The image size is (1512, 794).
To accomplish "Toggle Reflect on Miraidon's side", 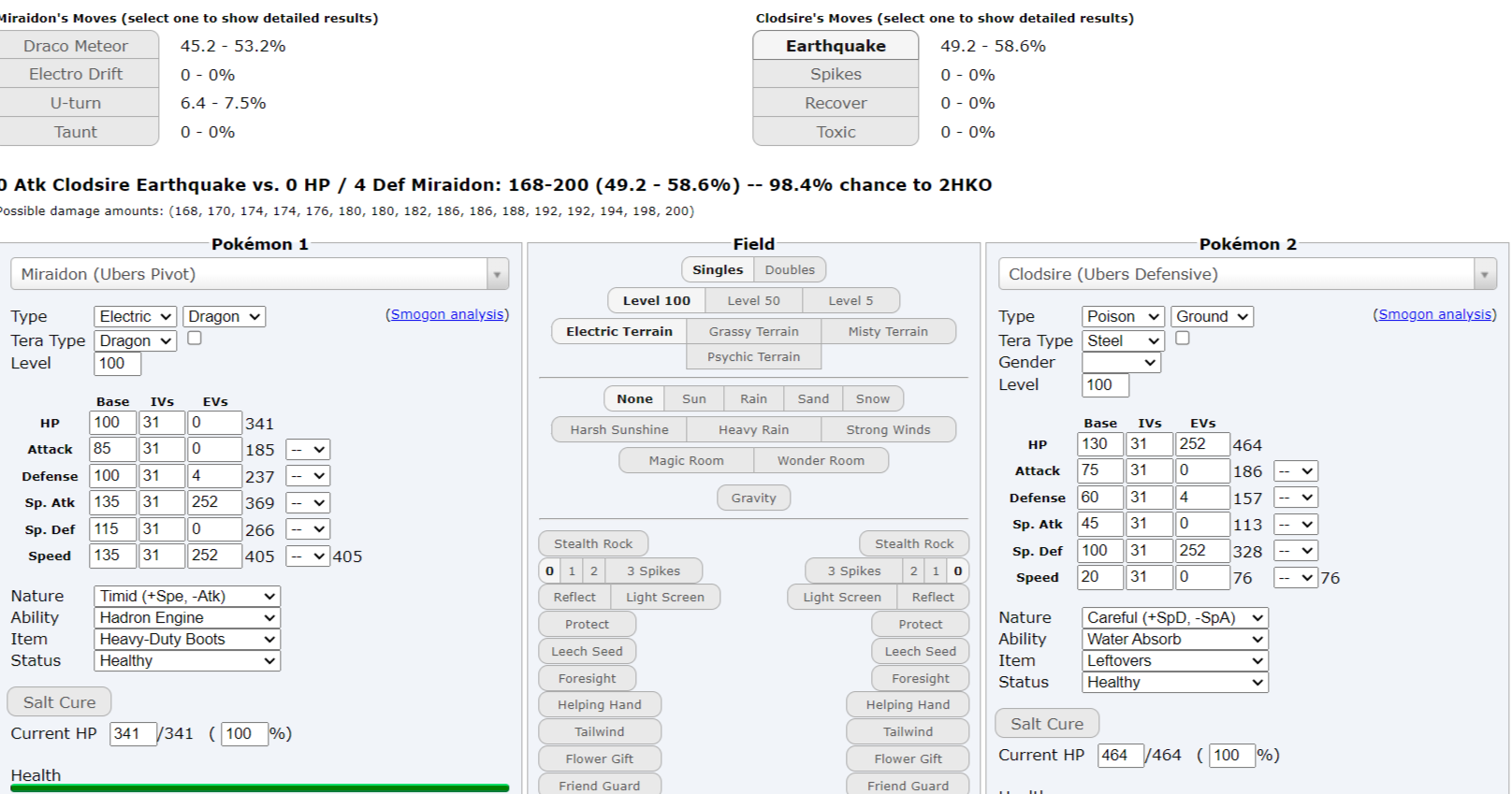I will pyautogui.click(x=574, y=597).
